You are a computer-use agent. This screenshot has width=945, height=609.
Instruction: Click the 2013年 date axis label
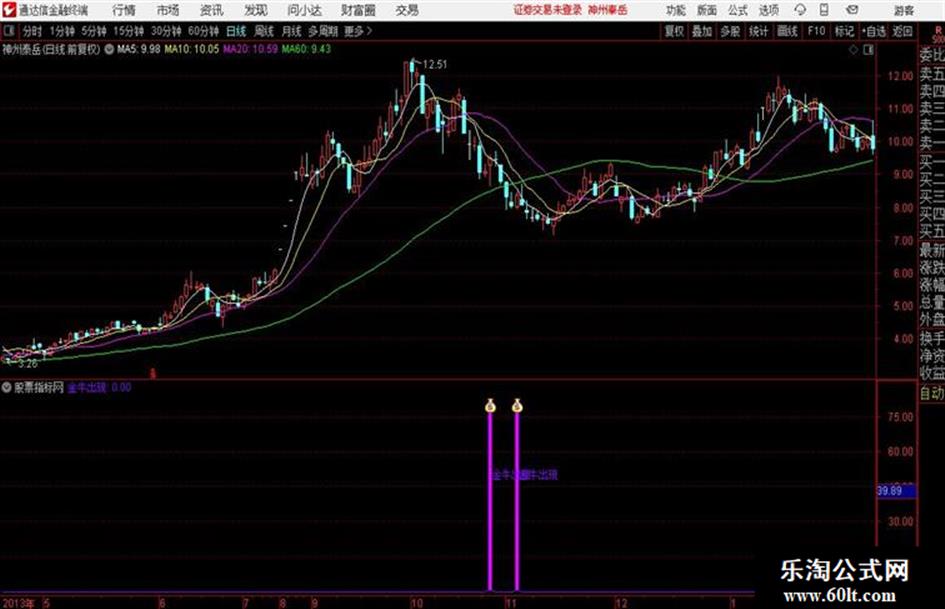coord(18,603)
